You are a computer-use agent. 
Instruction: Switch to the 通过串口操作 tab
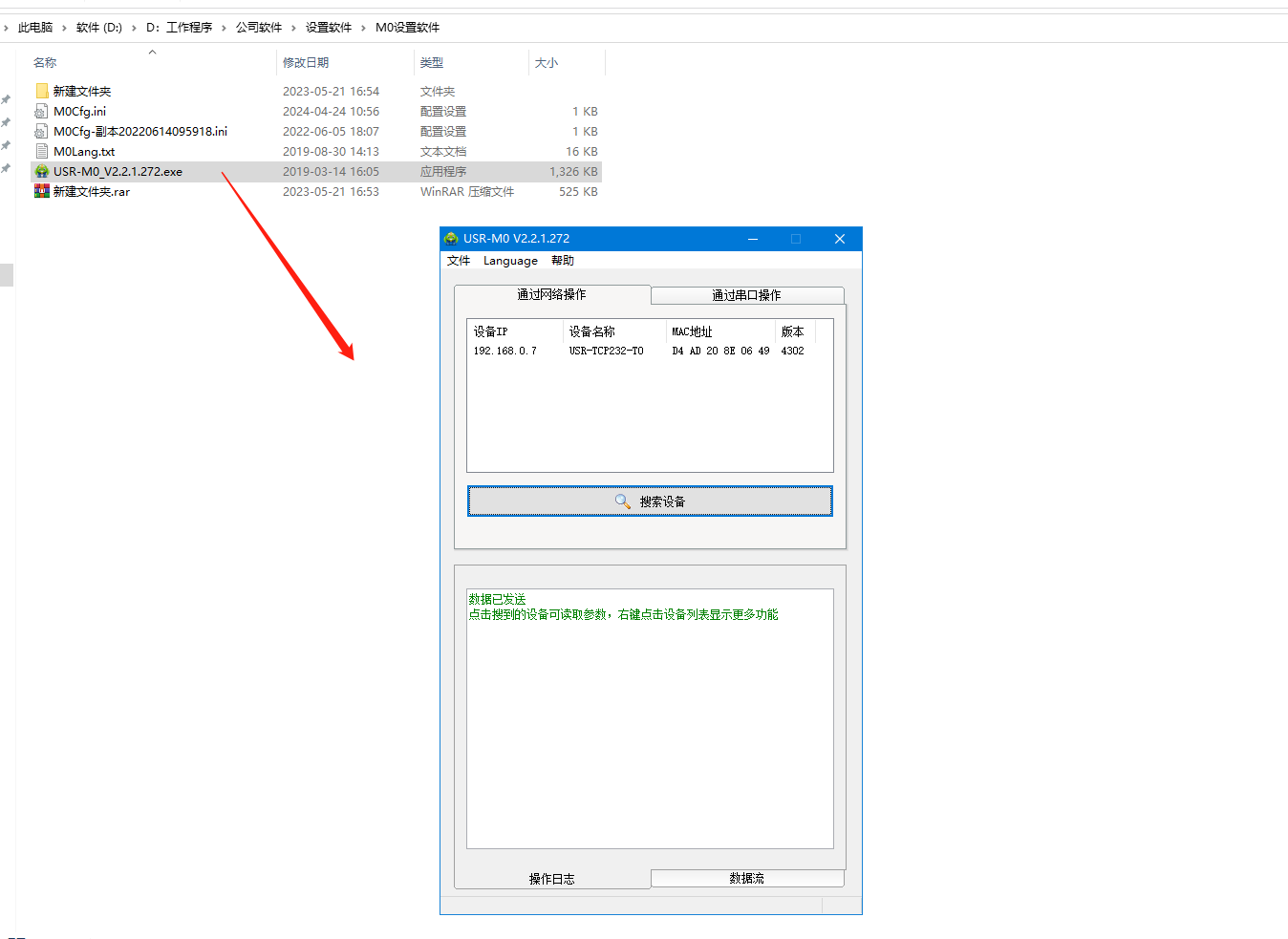coord(746,295)
